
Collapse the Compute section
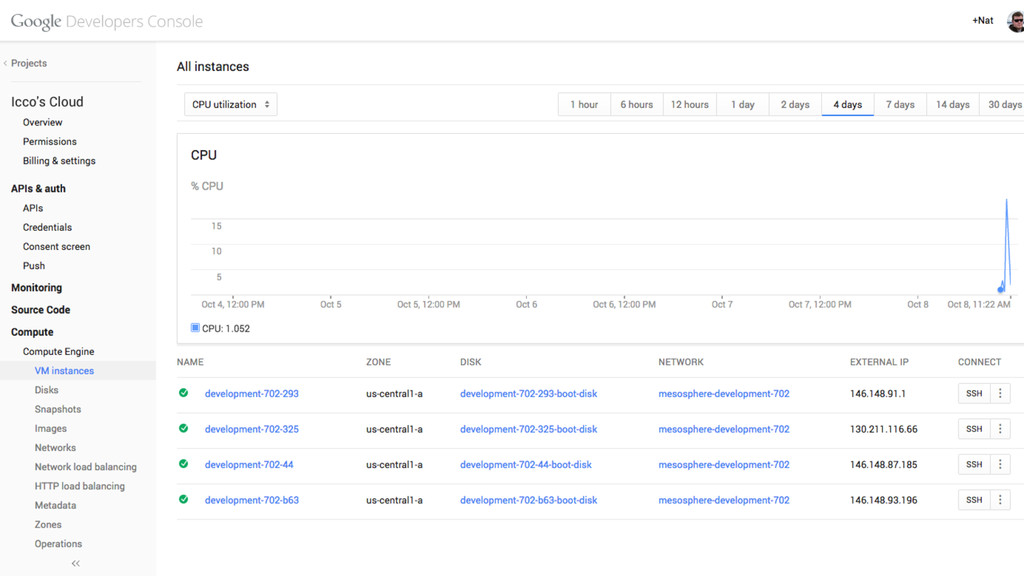(x=32, y=332)
